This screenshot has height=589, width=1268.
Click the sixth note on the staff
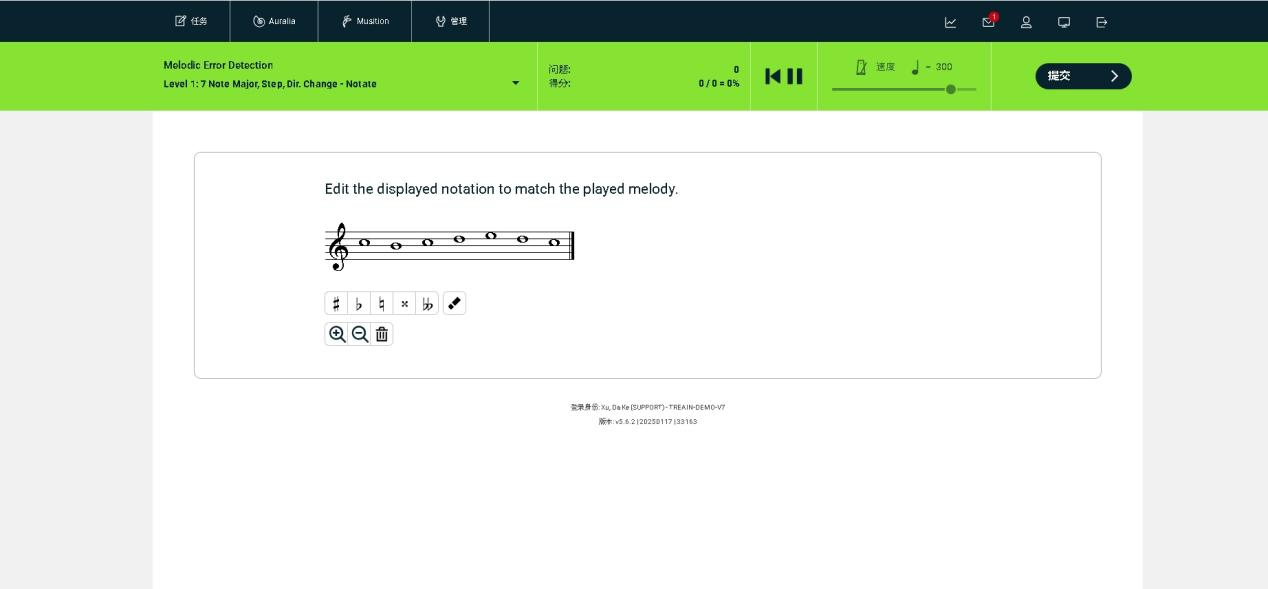[523, 239]
